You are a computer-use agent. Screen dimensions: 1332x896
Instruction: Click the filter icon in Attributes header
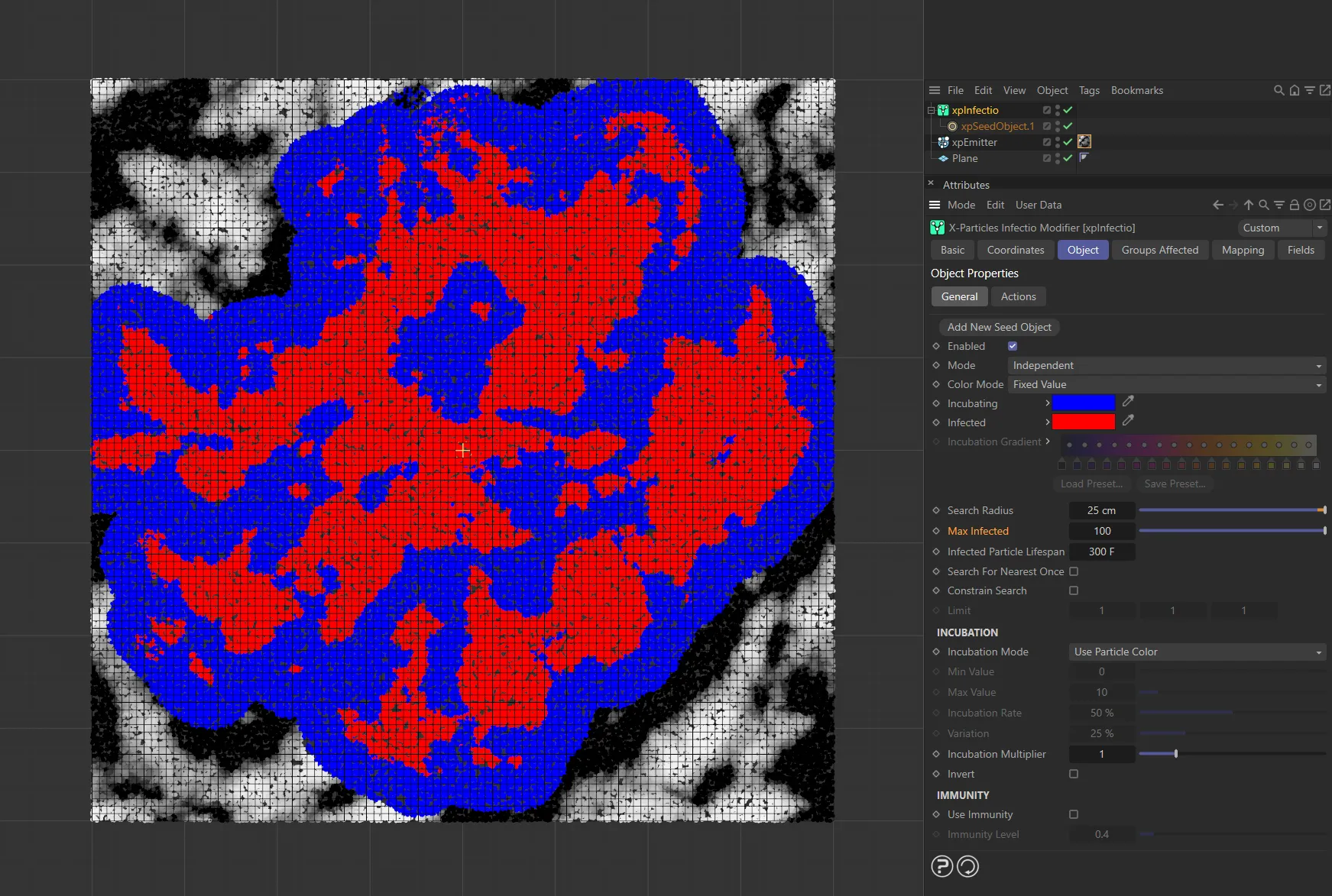[1279, 205]
